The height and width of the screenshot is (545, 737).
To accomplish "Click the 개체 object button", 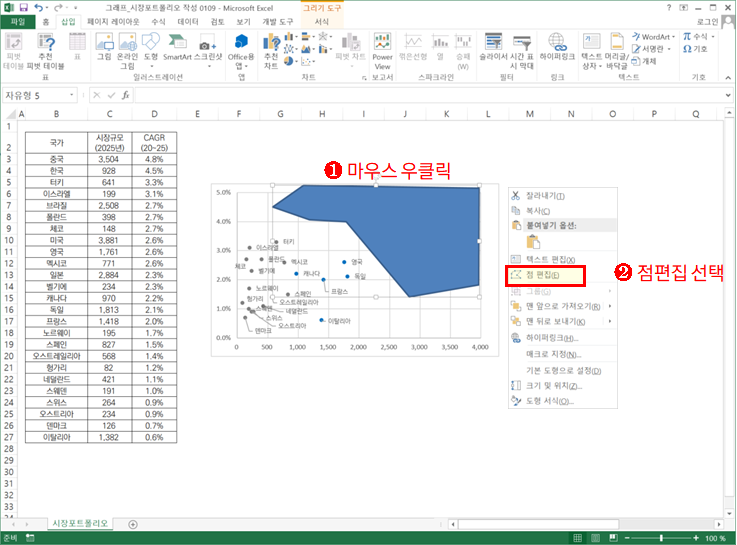I will pos(643,61).
